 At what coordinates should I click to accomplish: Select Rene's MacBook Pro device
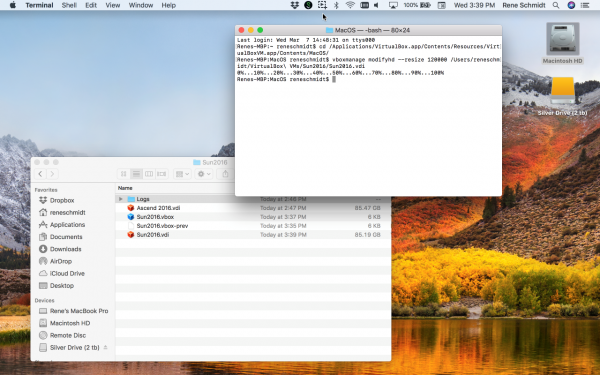73,311
